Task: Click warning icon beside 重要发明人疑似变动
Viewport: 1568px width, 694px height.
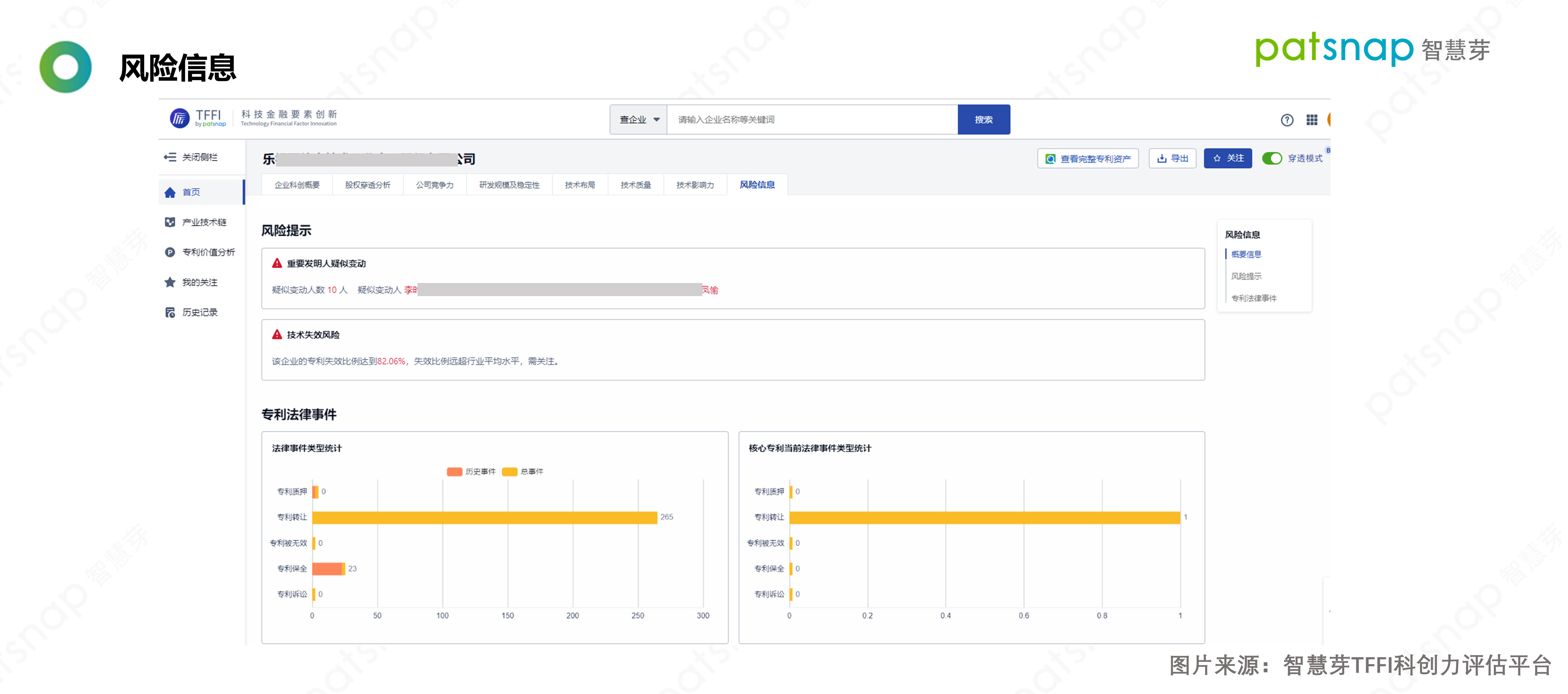Action: tap(277, 263)
